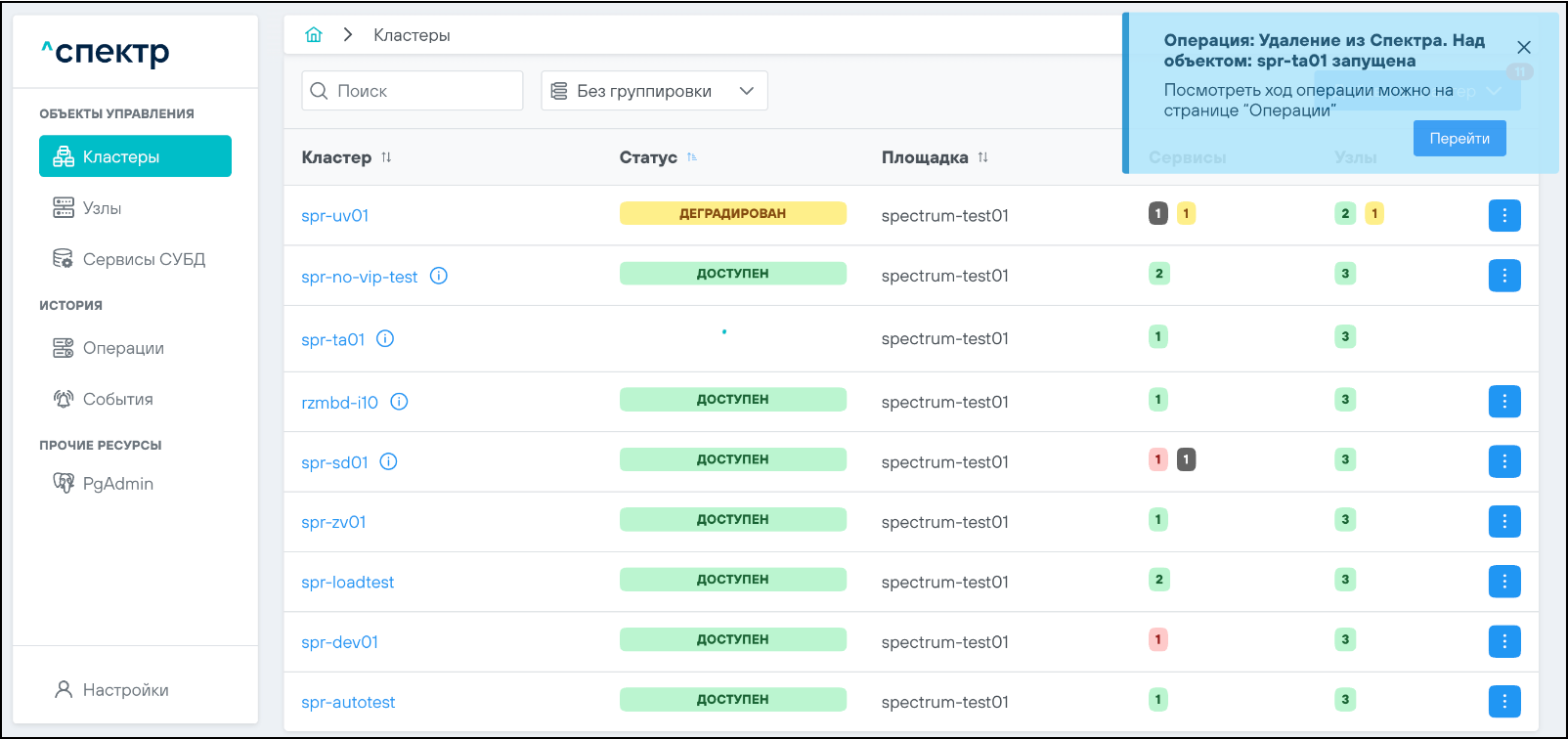Viewport: 1568px width, 739px height.
Task: Close the operation notification popup
Action: [x=1523, y=47]
